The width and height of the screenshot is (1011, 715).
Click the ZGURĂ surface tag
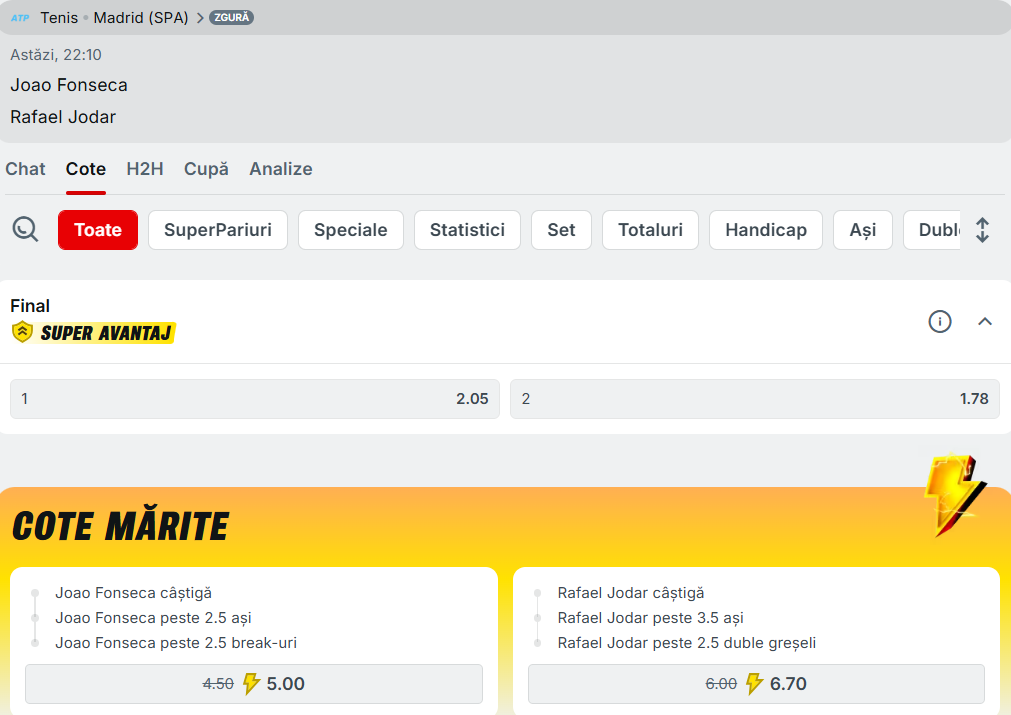click(x=231, y=18)
